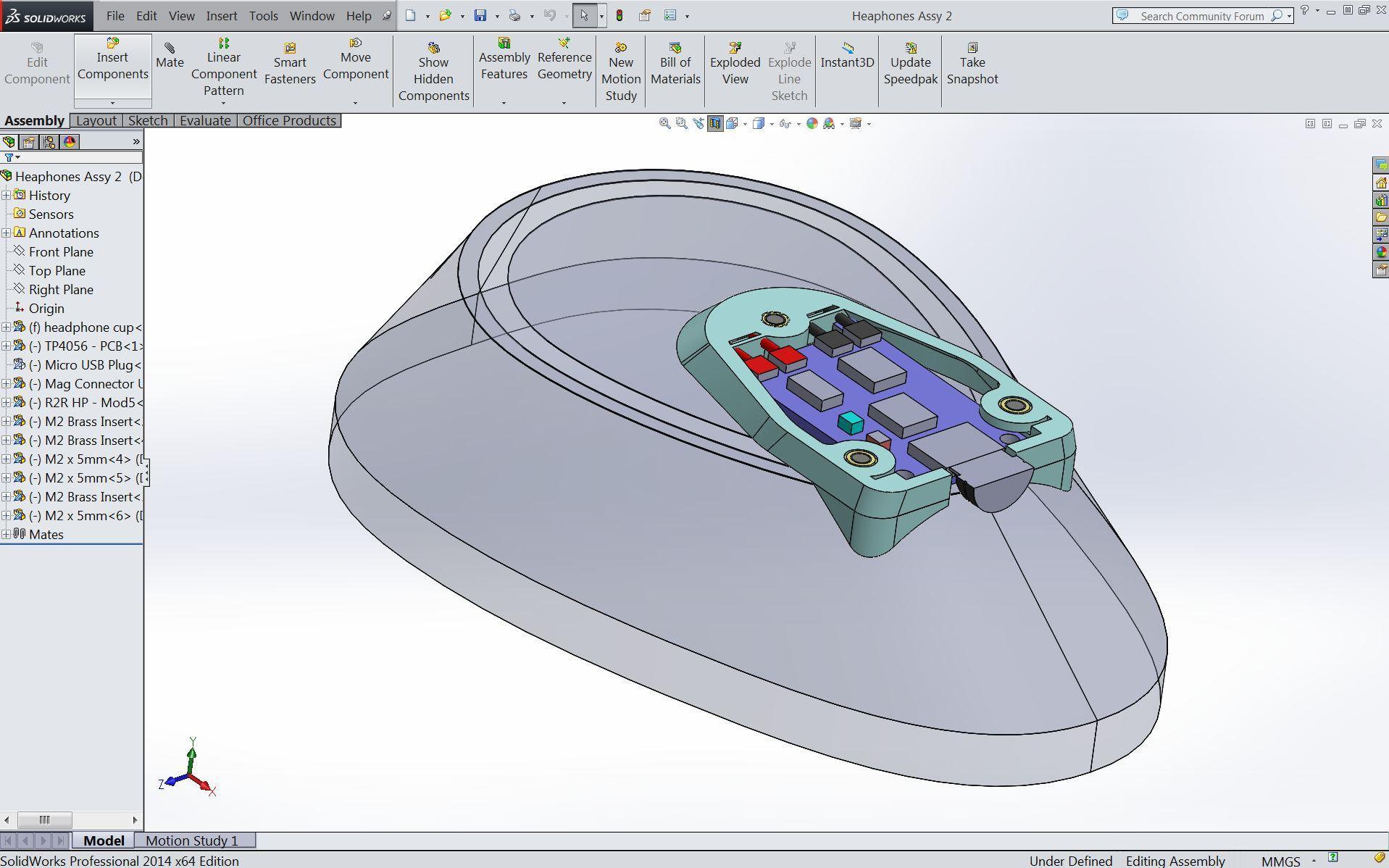Select the Model tab
Image resolution: width=1389 pixels, height=868 pixels.
[x=104, y=840]
